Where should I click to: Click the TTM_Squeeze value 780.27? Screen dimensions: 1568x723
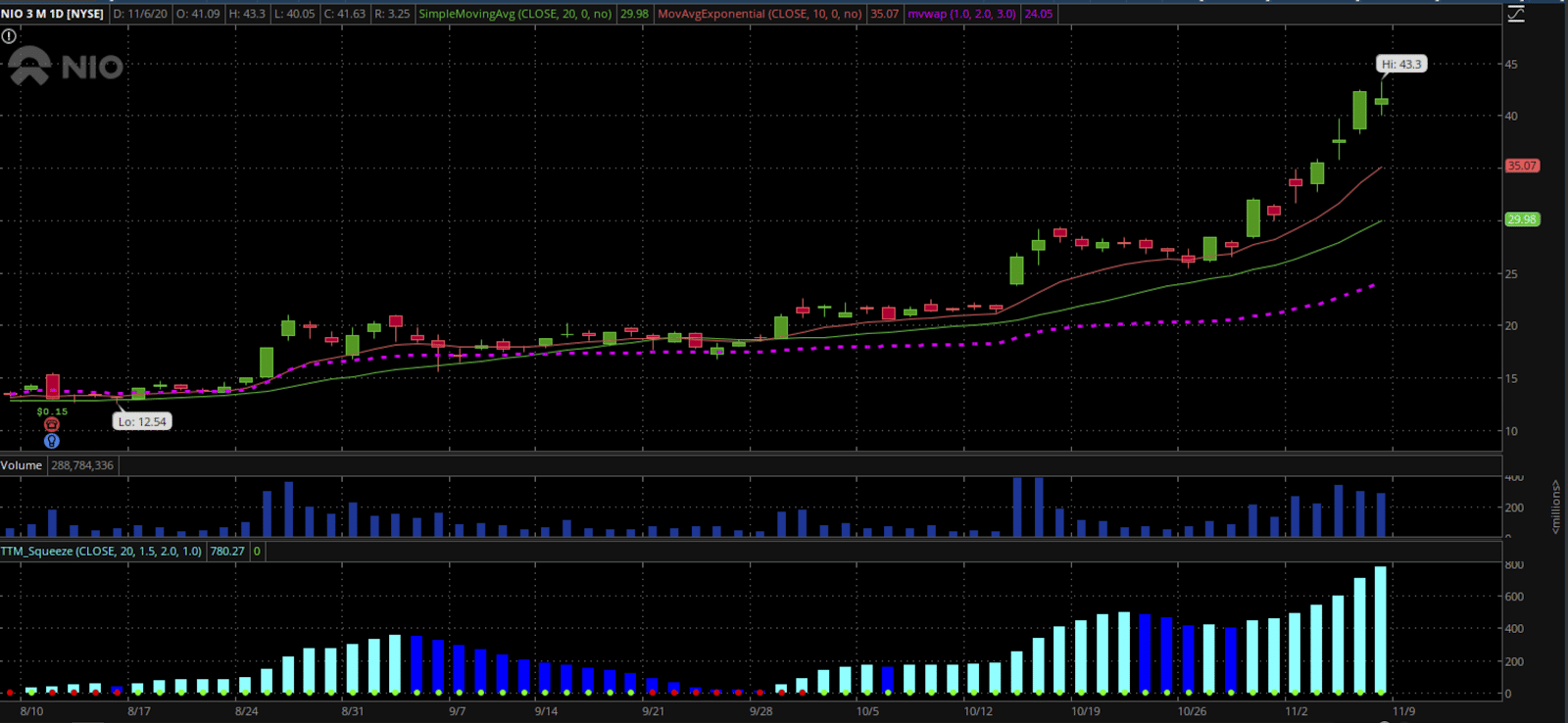click(x=227, y=551)
